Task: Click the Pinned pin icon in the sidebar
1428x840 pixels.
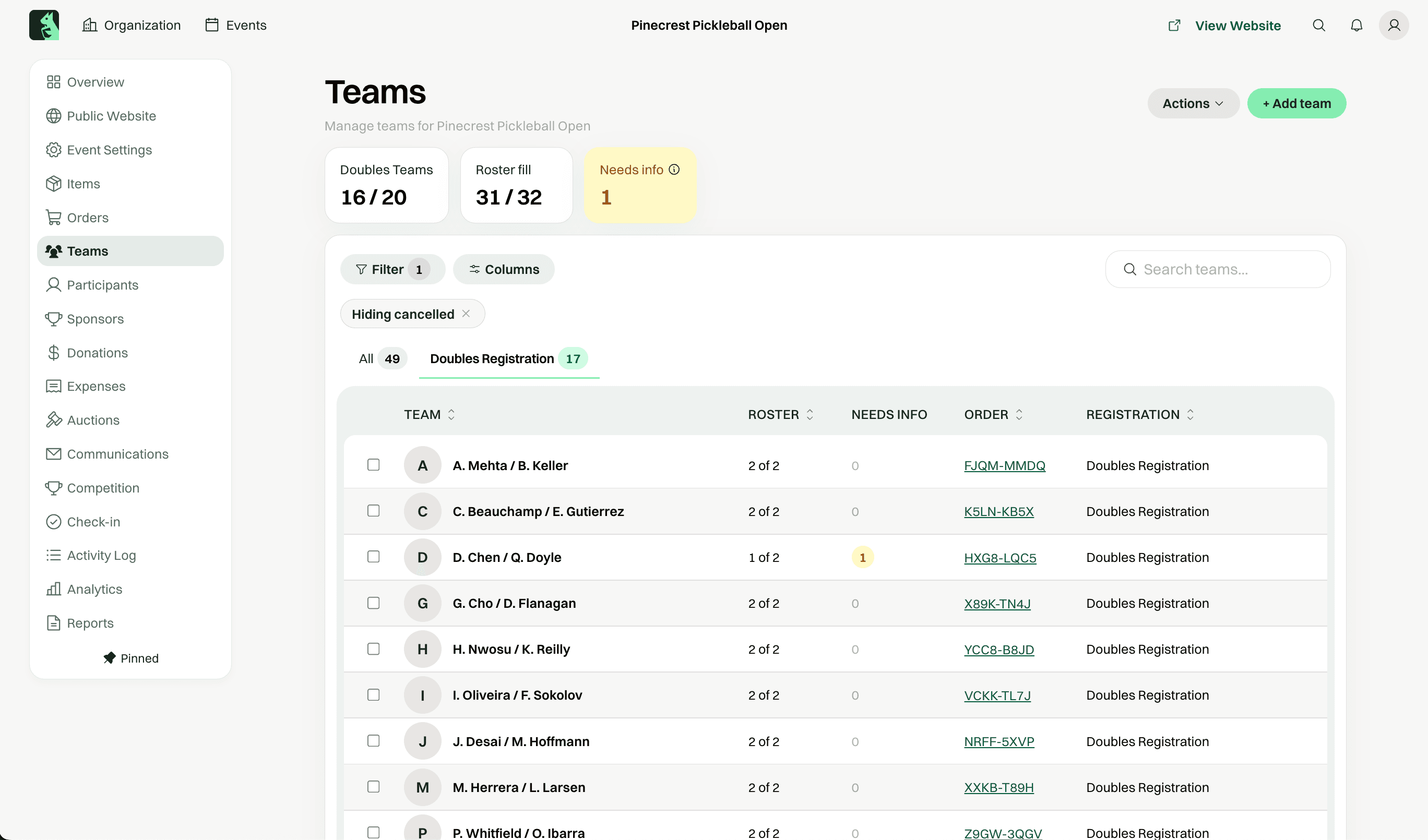Action: pyautogui.click(x=110, y=657)
